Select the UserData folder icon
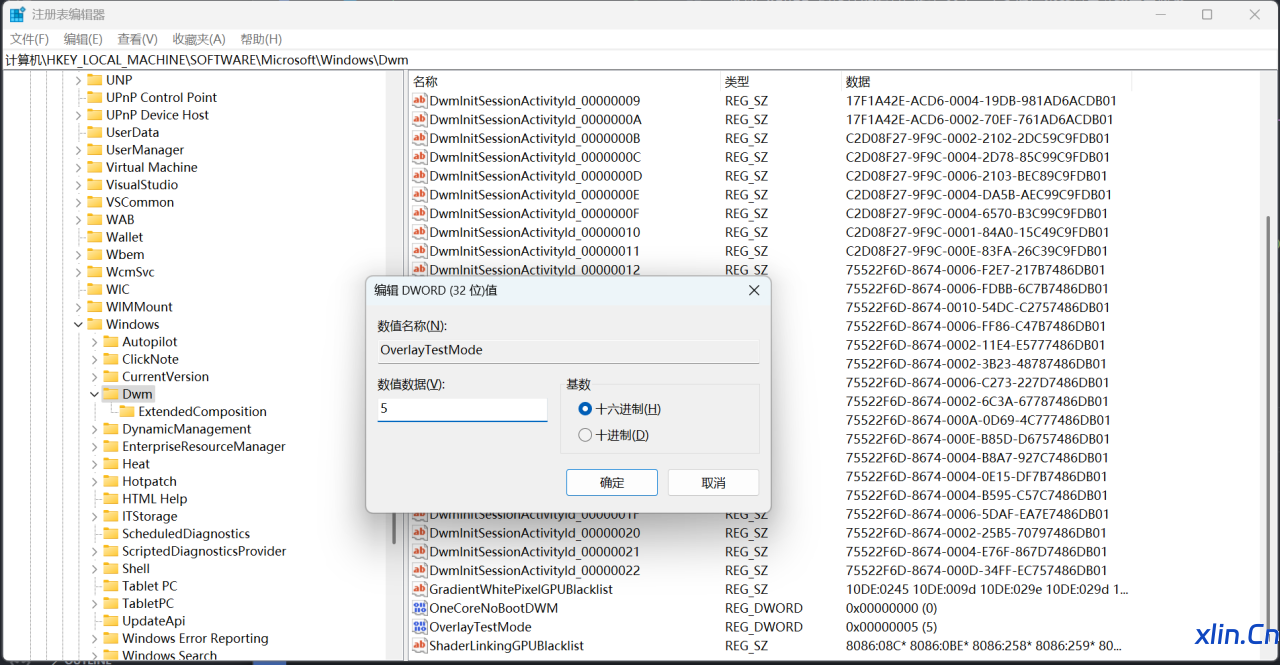1280x665 pixels. (x=95, y=132)
